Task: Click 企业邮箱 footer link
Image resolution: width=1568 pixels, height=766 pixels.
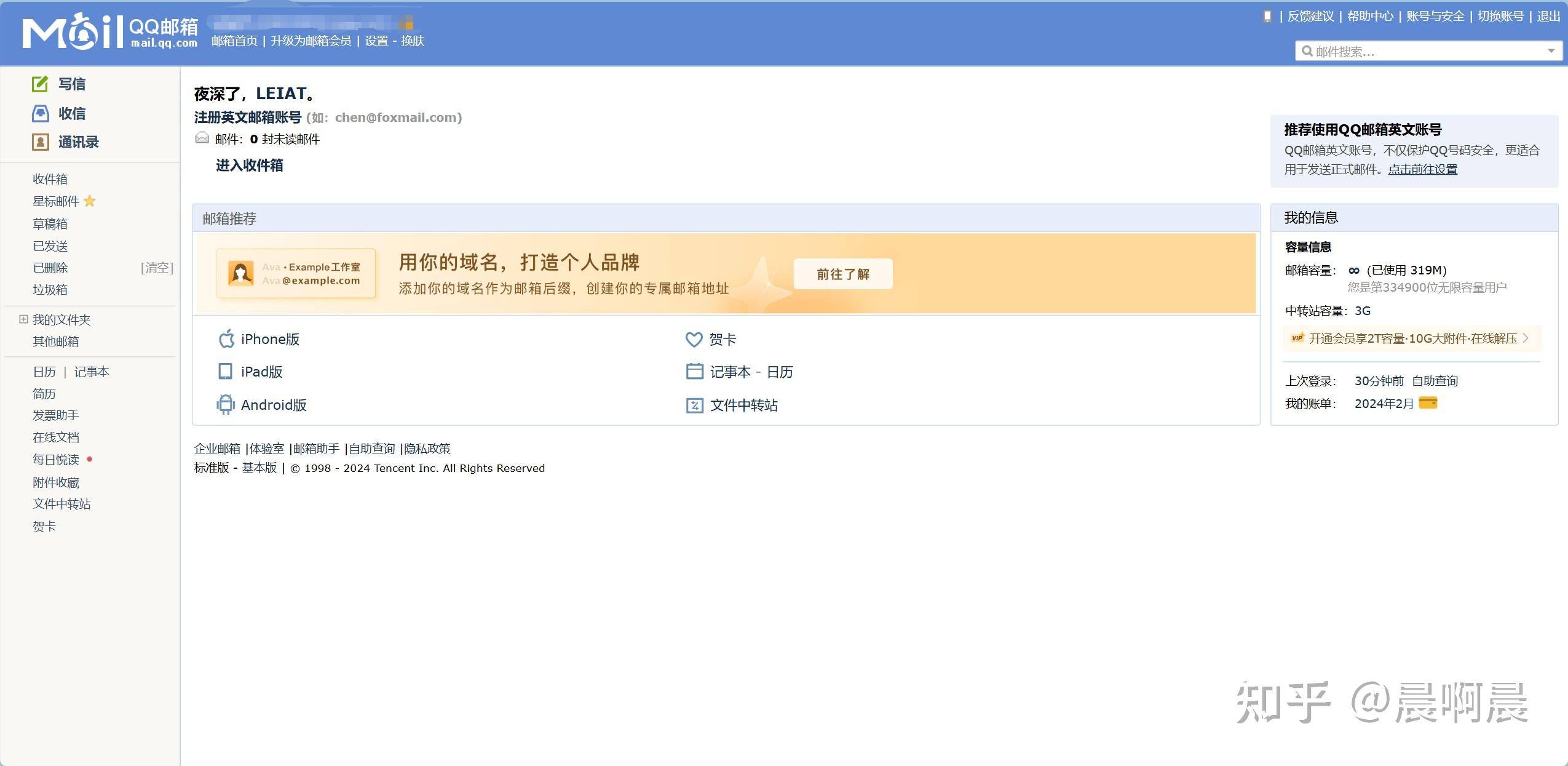Action: pyautogui.click(x=217, y=449)
